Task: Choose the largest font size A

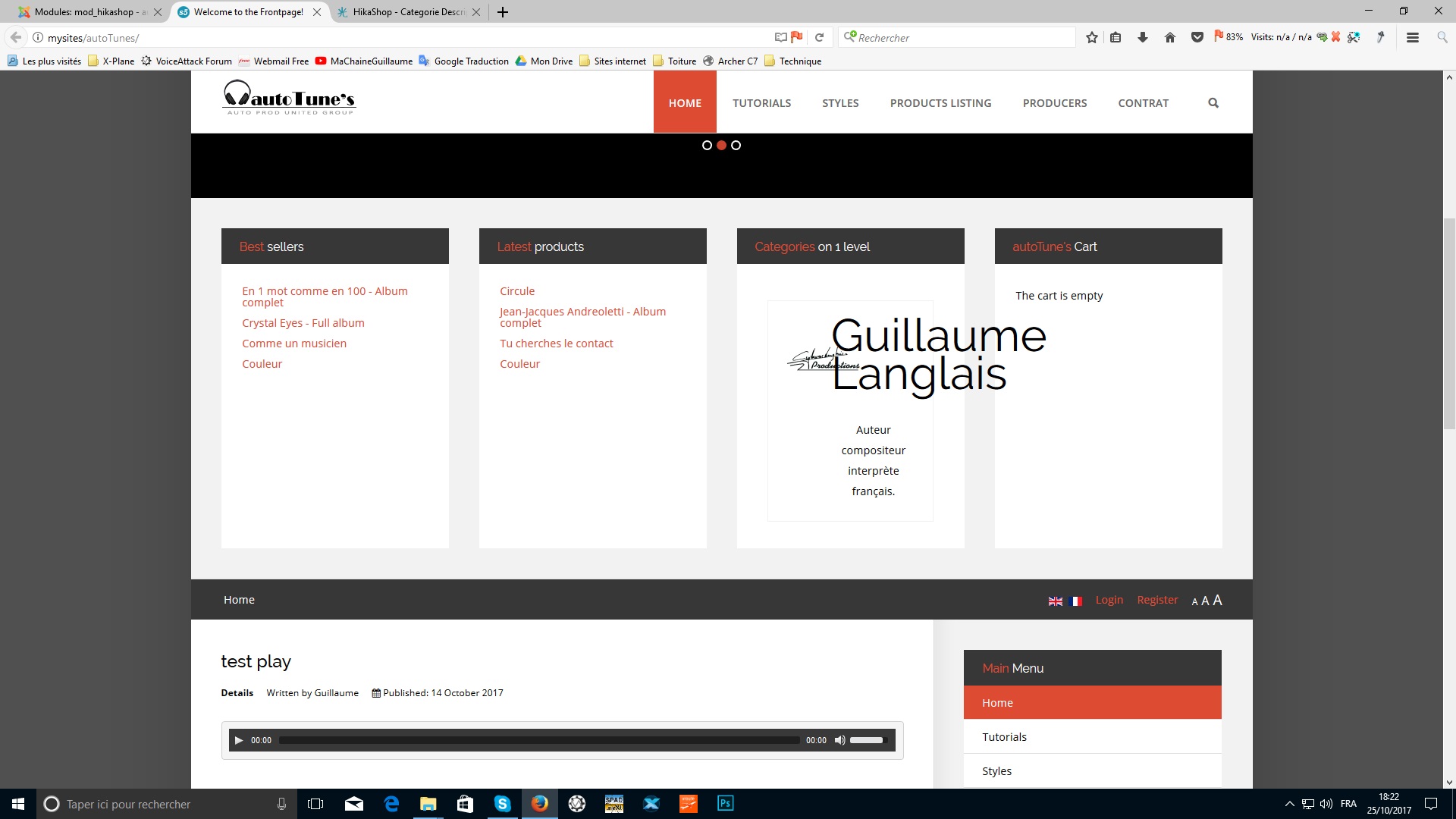Action: click(1217, 600)
